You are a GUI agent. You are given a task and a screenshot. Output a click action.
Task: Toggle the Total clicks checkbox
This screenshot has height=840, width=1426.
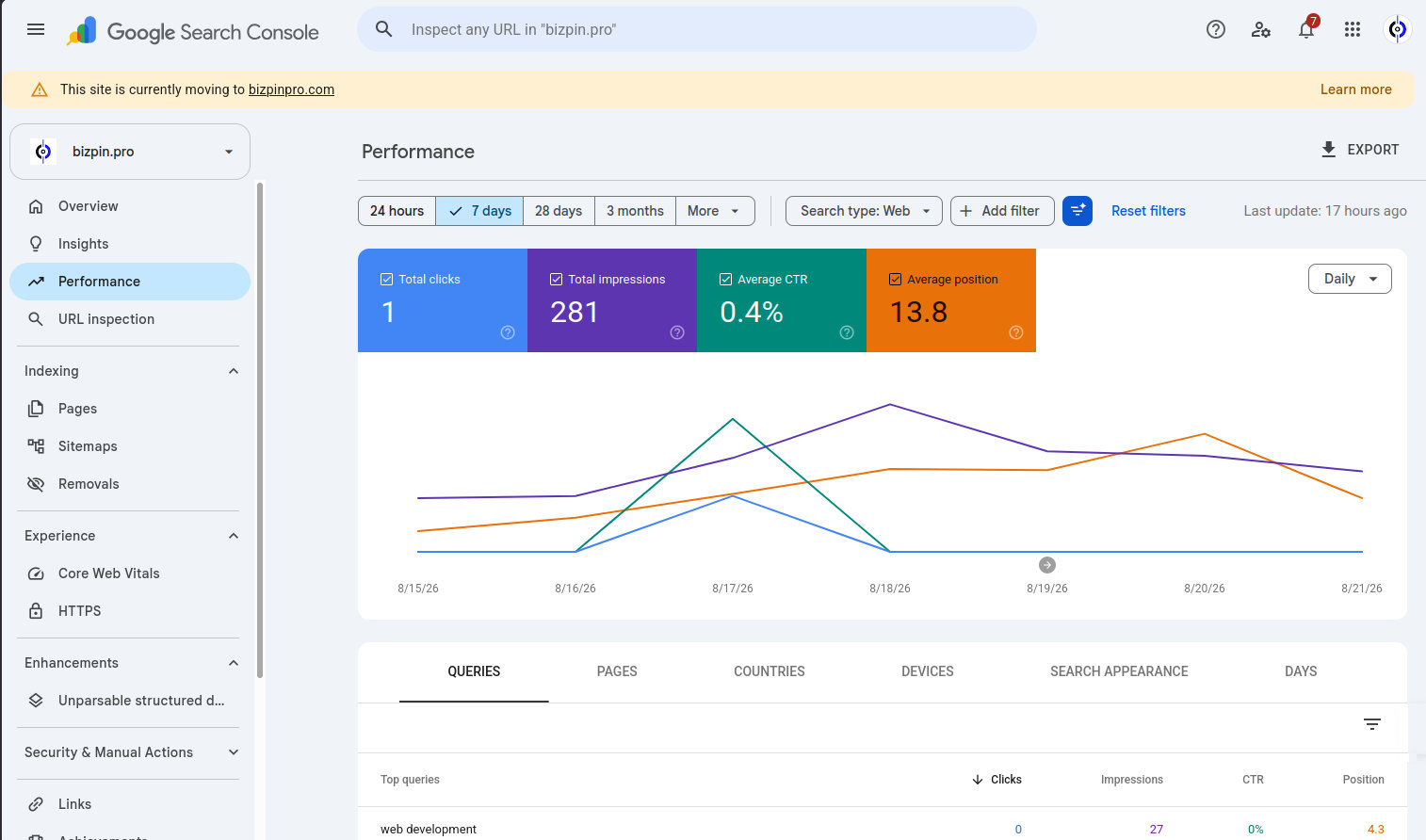click(x=386, y=280)
